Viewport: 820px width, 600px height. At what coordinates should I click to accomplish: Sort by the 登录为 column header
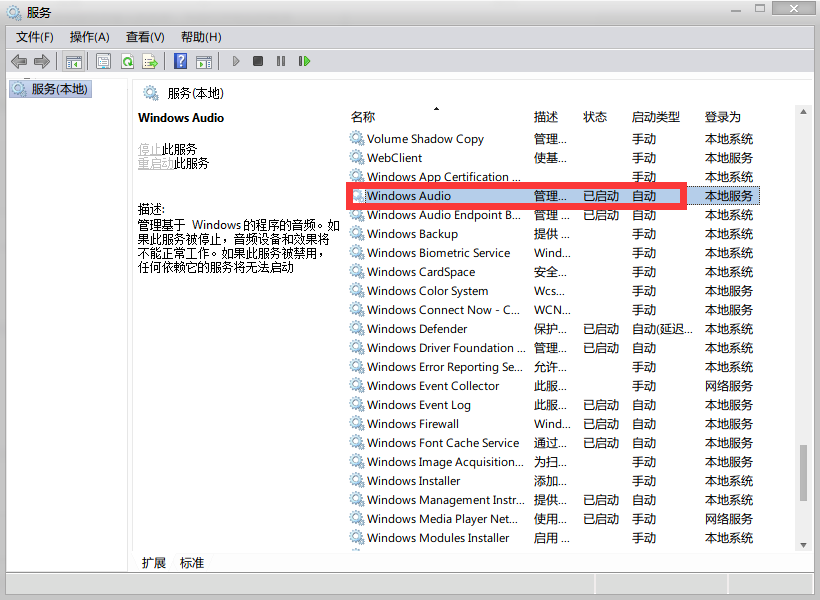[x=723, y=117]
